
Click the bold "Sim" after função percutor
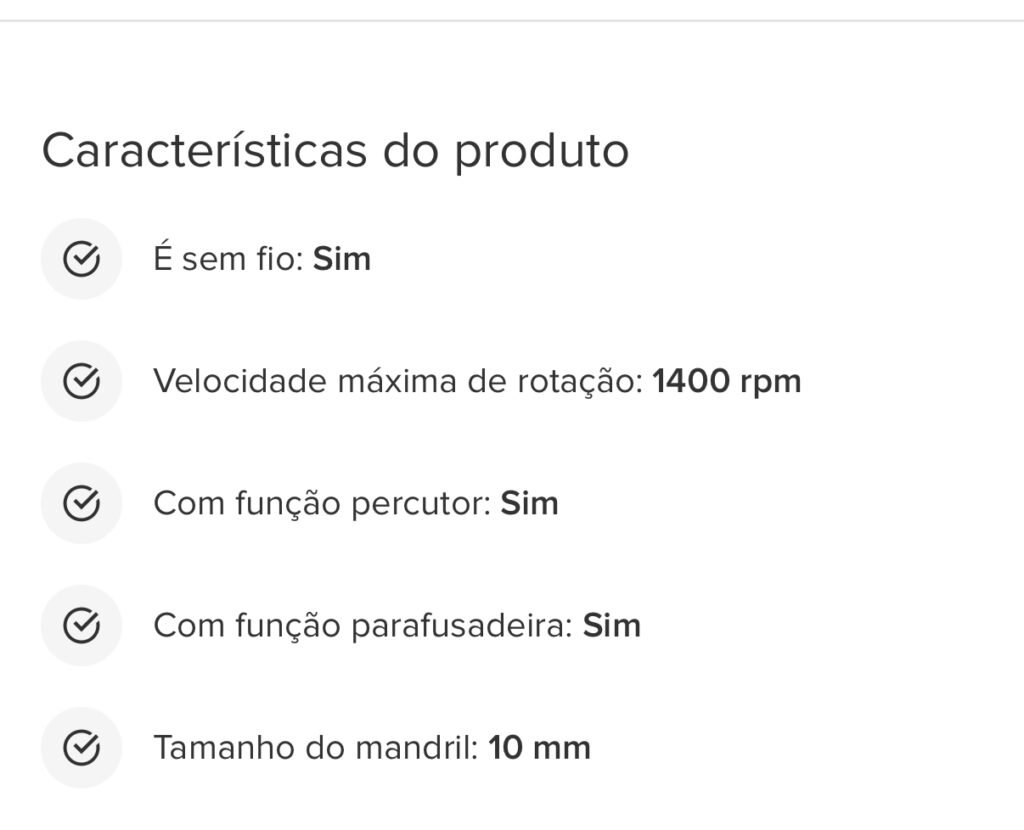coord(530,503)
